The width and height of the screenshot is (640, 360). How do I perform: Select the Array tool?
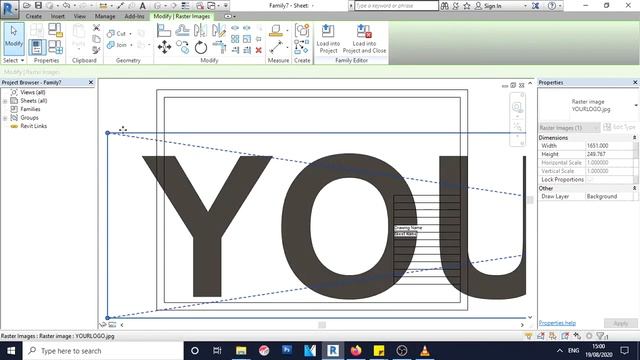[x=235, y=39]
